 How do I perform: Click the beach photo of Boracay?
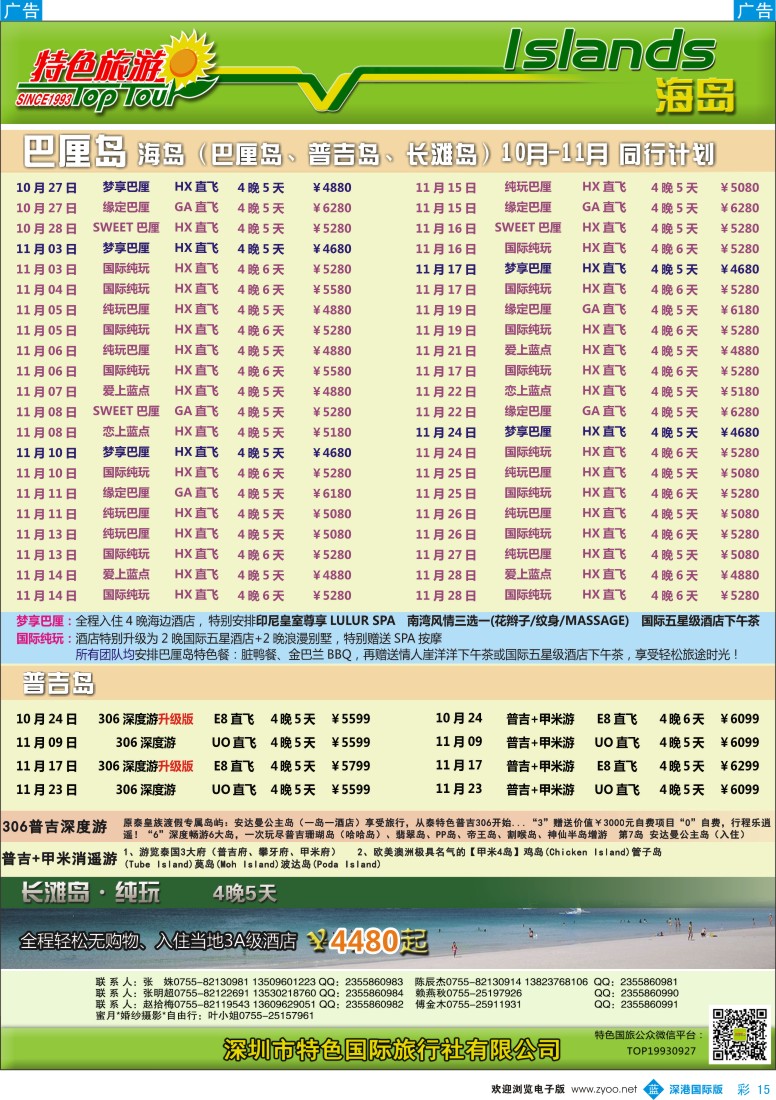point(388,937)
